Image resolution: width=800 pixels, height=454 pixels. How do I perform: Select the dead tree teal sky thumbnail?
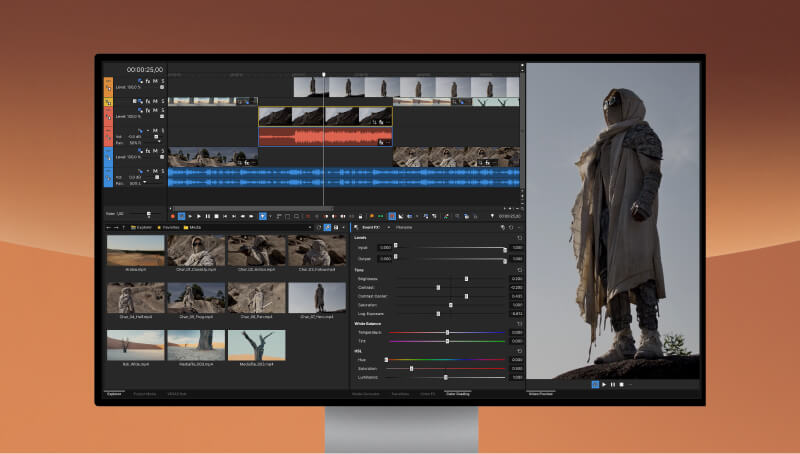(x=257, y=345)
